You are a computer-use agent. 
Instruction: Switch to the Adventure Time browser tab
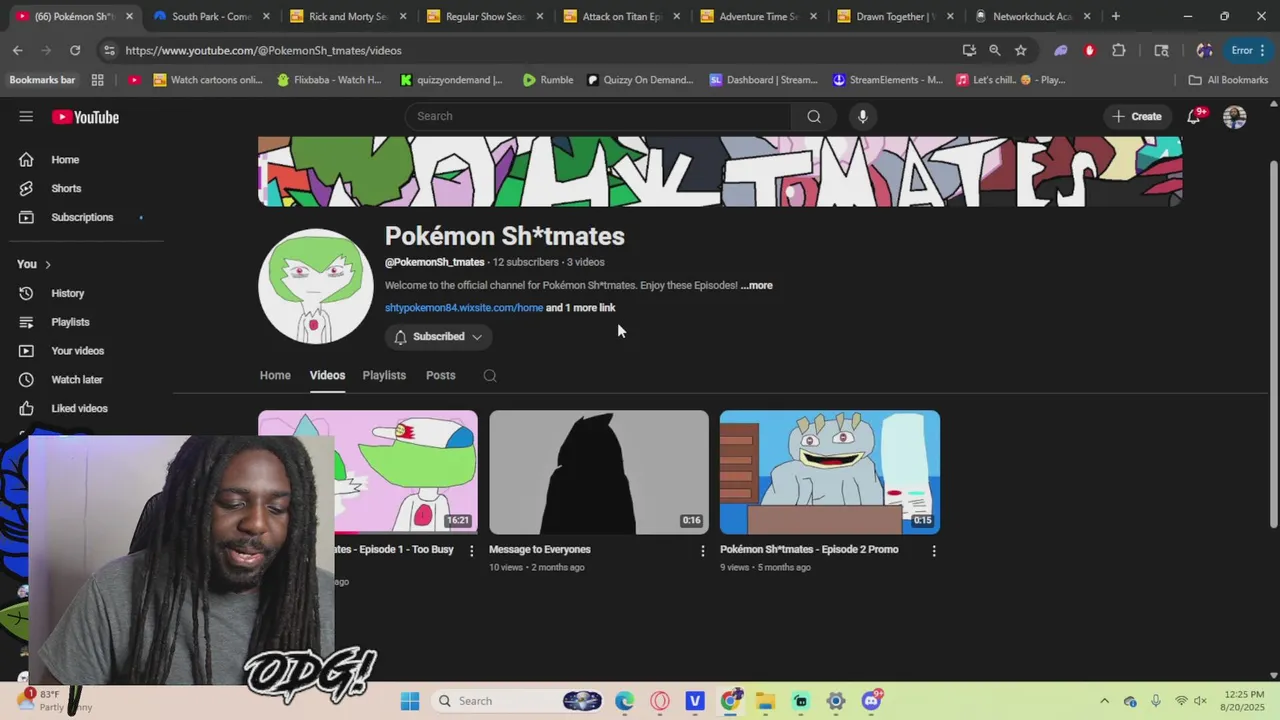point(757,16)
